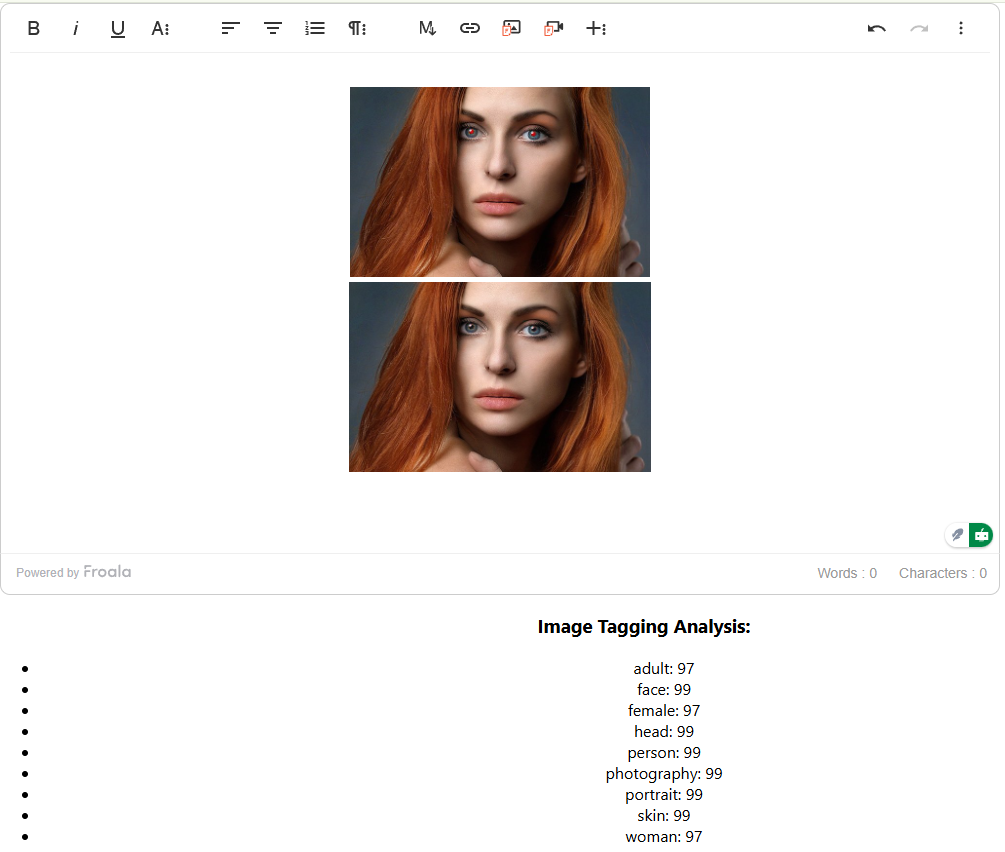The width and height of the screenshot is (1005, 852).
Task: Apply the ordered list format
Action: [x=315, y=28]
